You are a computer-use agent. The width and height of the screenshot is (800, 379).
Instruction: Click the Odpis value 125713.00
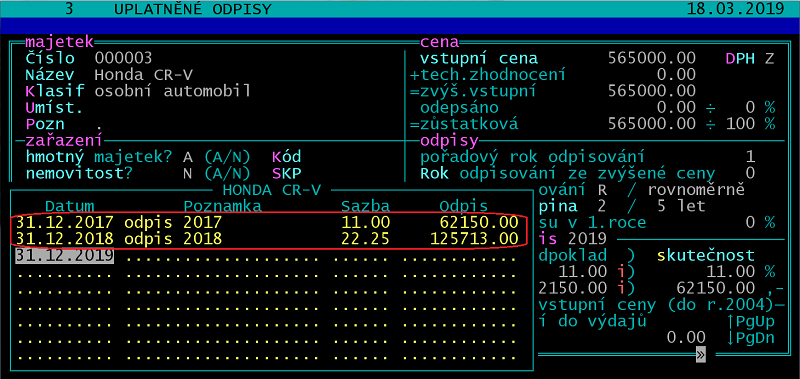coord(475,239)
